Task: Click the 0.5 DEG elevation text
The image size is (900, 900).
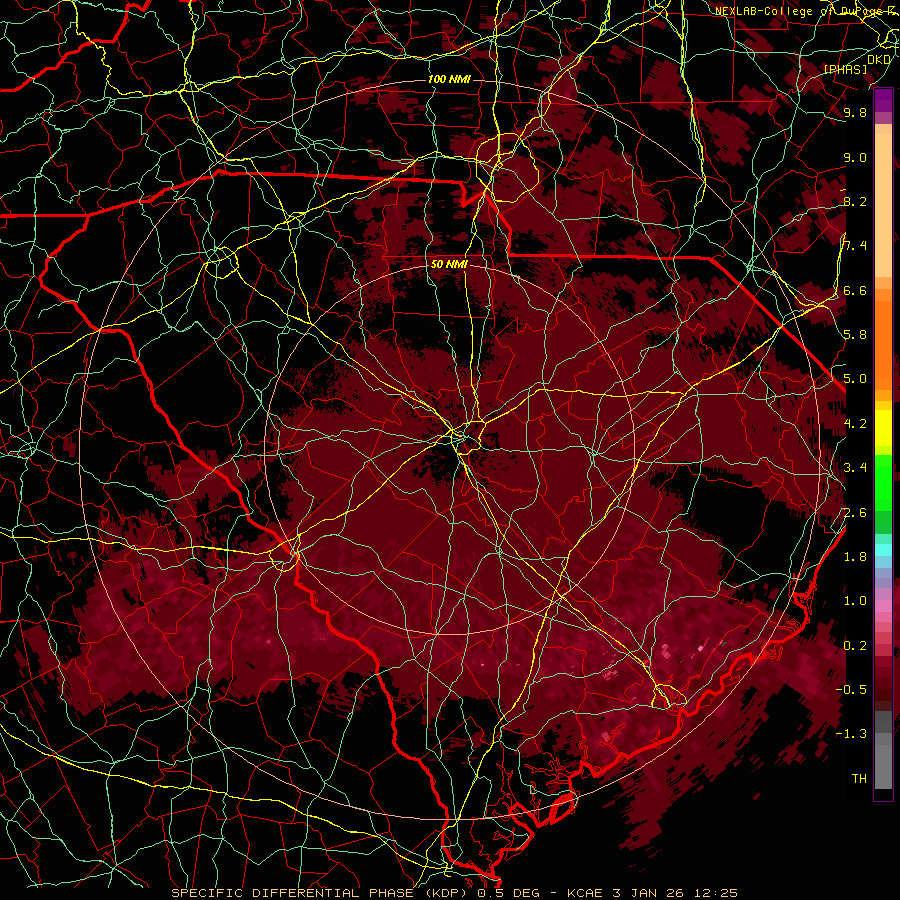Action: tap(507, 893)
